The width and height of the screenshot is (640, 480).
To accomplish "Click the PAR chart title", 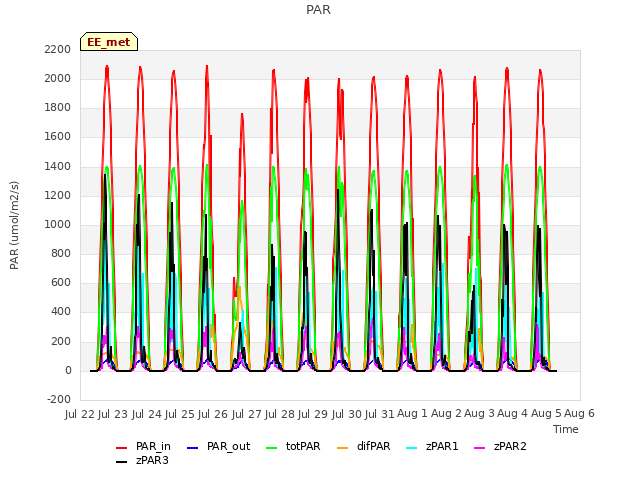I will point(318,9).
